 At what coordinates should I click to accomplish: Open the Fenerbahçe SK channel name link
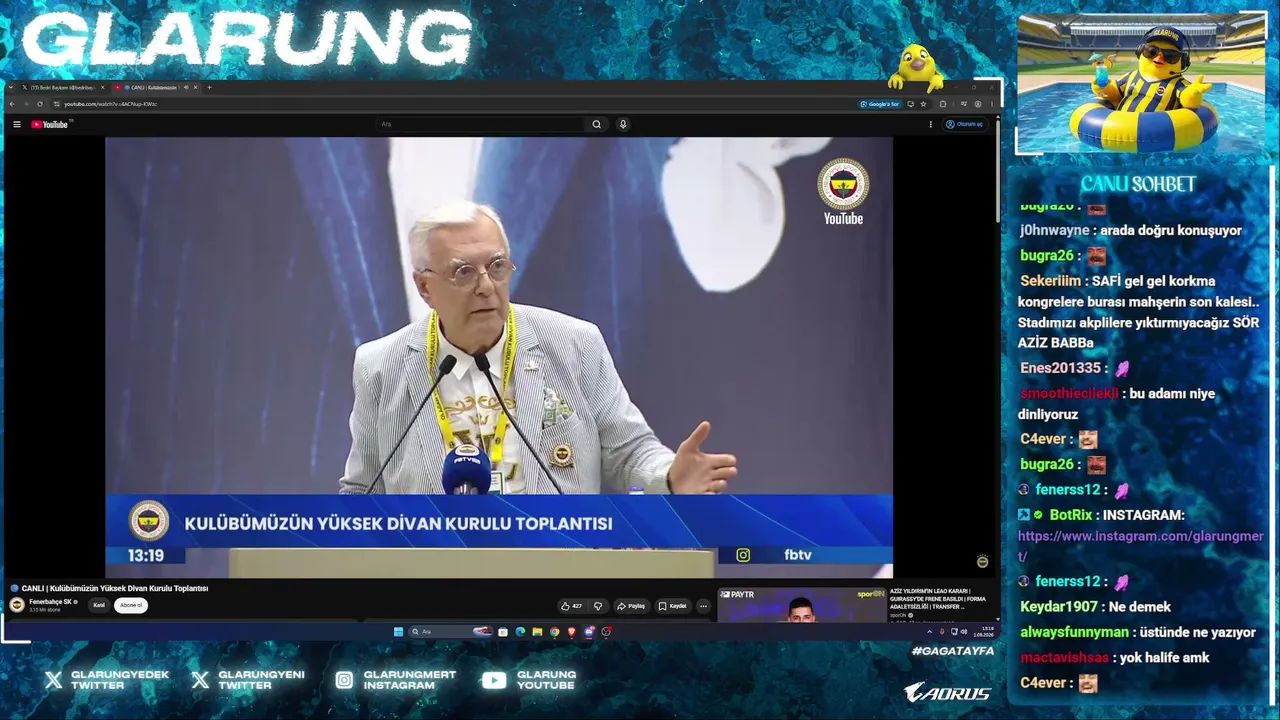click(51, 602)
